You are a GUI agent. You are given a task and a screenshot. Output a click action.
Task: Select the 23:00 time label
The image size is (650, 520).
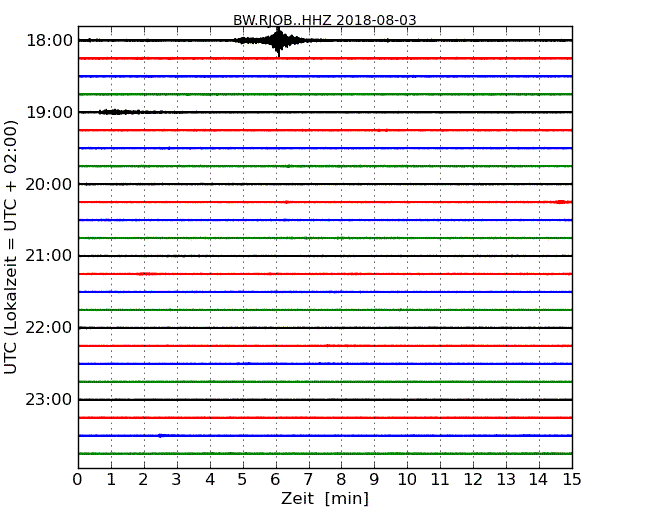pos(49,399)
